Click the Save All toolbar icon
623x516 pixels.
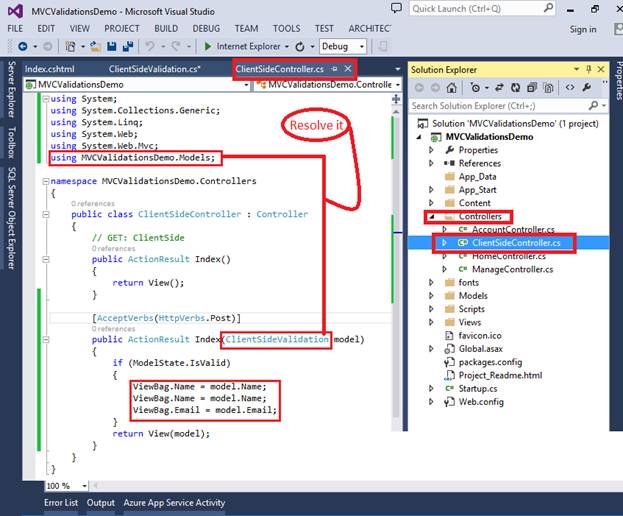pyautogui.click(x=128, y=47)
